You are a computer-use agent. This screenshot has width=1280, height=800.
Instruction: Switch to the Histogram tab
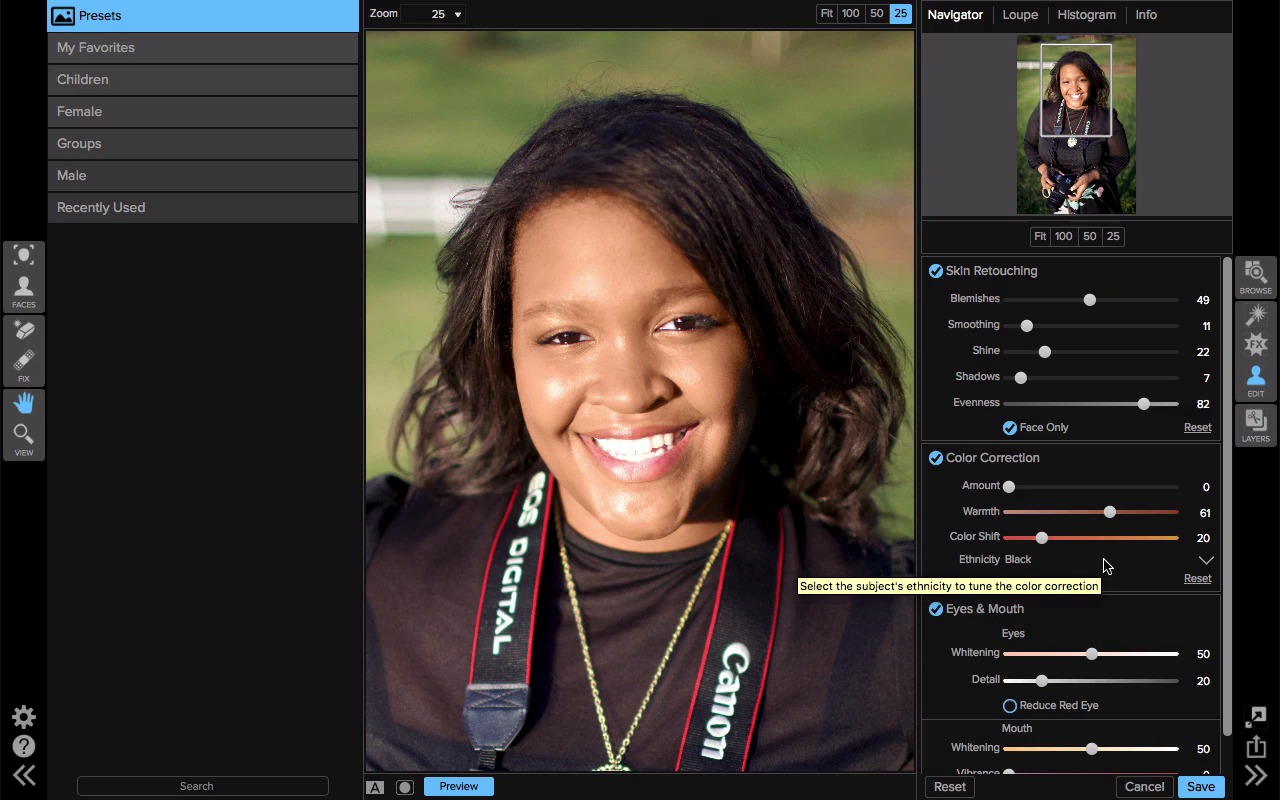point(1086,15)
